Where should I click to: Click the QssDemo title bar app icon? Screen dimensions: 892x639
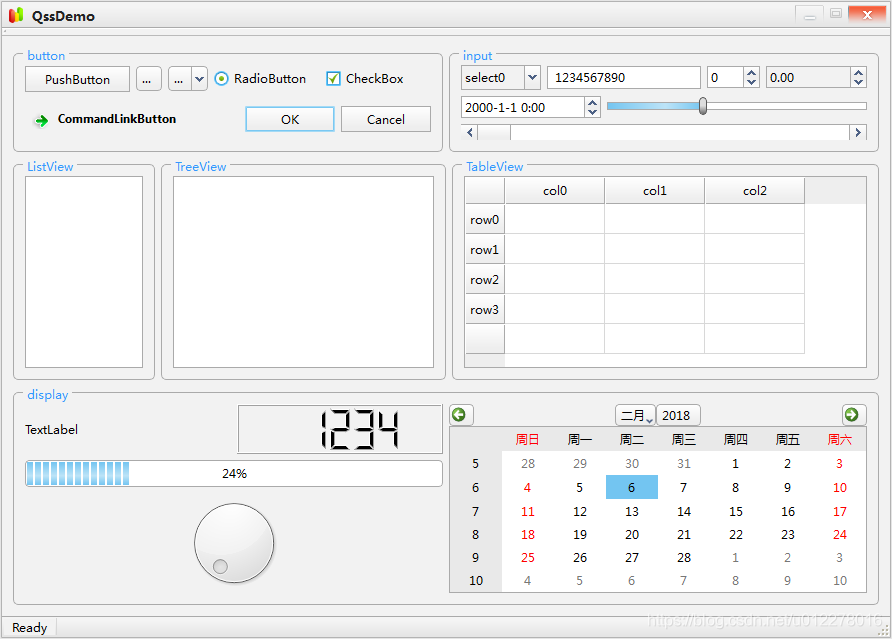click(15, 15)
